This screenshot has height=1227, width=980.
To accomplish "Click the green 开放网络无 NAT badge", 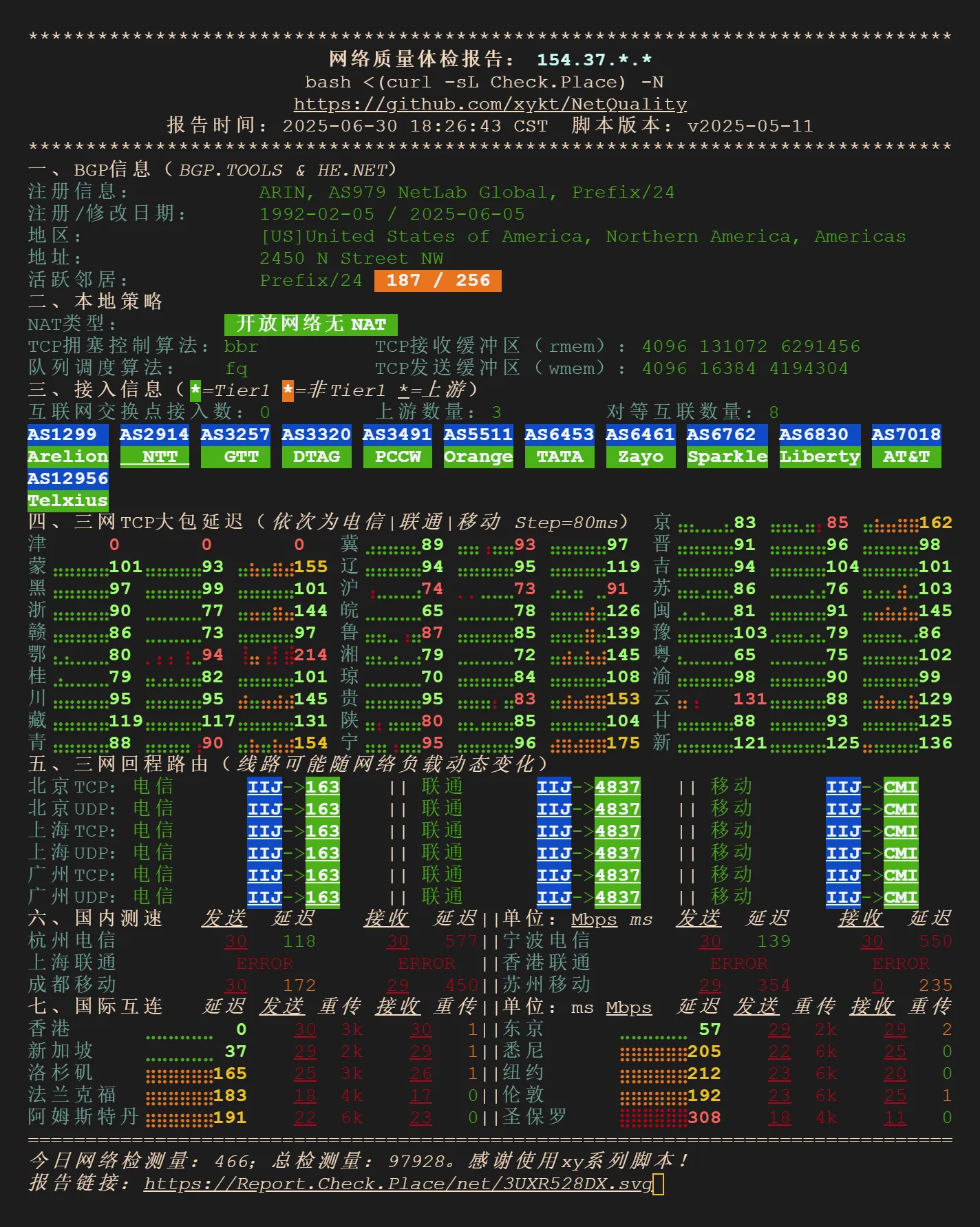I will 310,324.
